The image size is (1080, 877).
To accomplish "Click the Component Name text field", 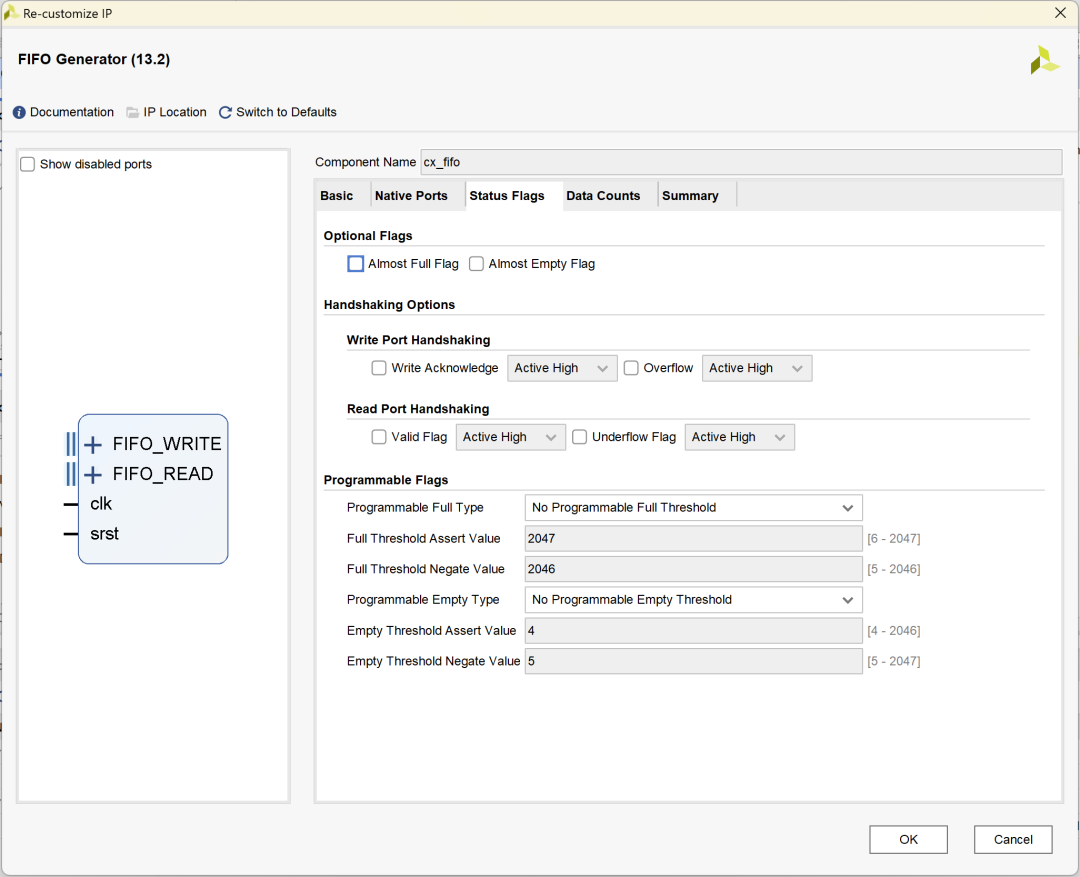I will pyautogui.click(x=740, y=162).
